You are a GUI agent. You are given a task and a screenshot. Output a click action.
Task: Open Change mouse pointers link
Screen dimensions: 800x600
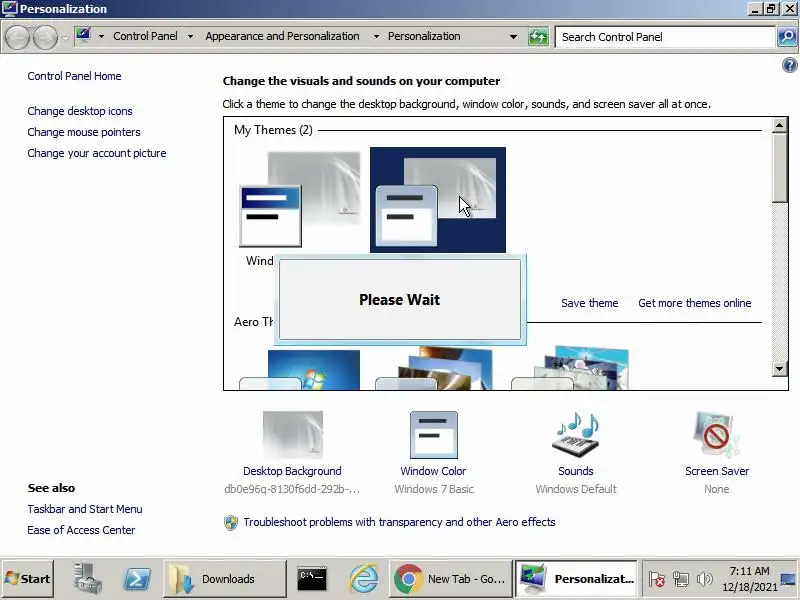(84, 132)
